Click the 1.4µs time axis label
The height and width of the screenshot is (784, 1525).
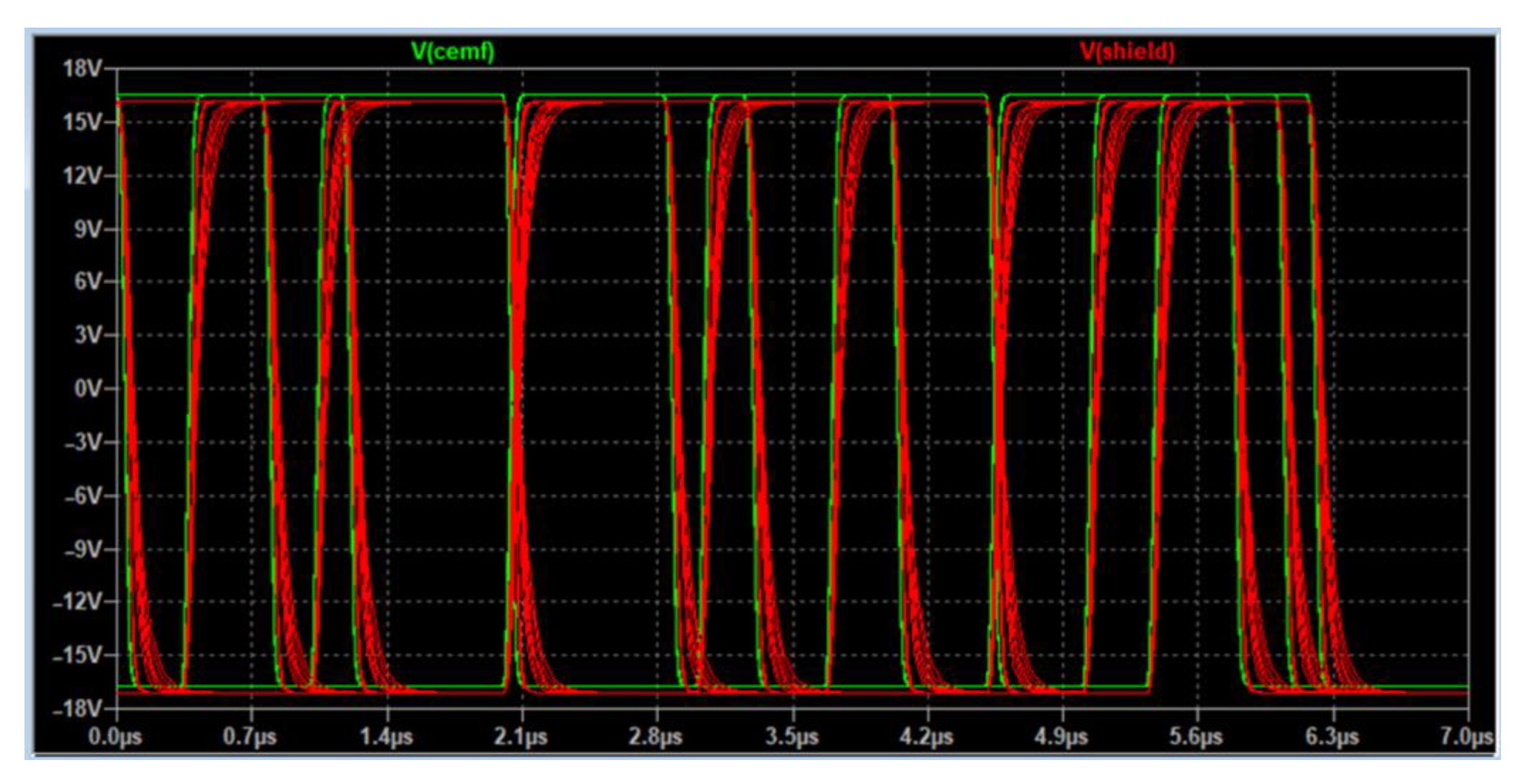pyautogui.click(x=386, y=738)
